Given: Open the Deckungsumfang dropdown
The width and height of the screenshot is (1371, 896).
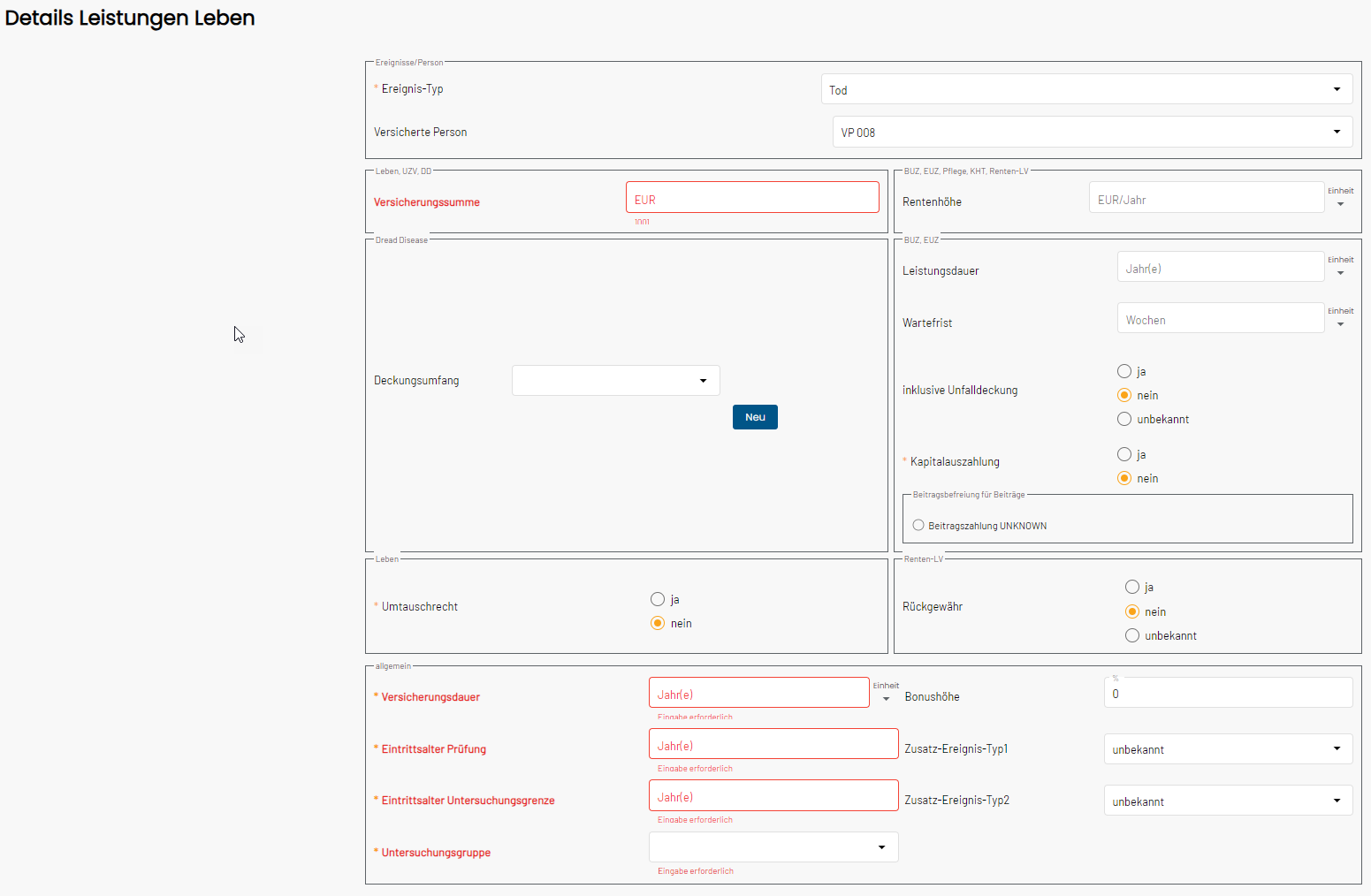Looking at the screenshot, I should pyautogui.click(x=615, y=381).
